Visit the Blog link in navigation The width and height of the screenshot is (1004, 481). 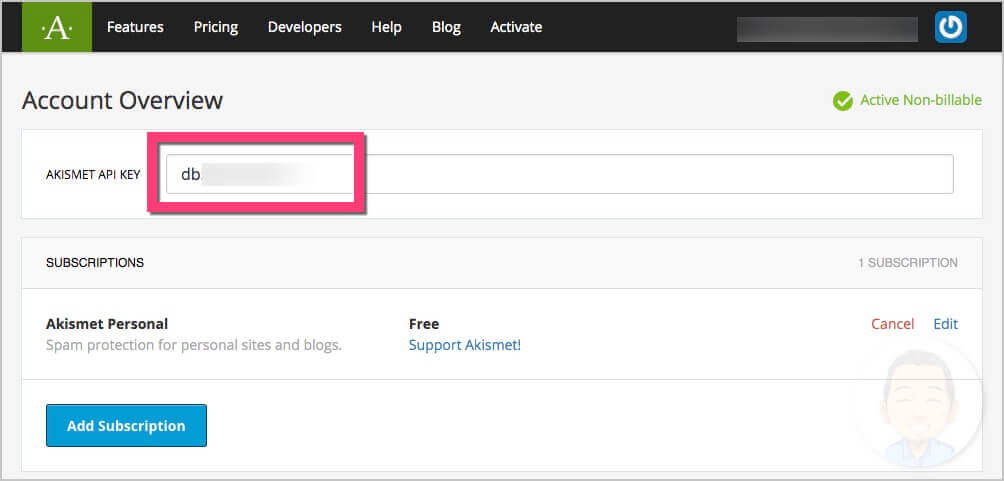click(x=446, y=27)
